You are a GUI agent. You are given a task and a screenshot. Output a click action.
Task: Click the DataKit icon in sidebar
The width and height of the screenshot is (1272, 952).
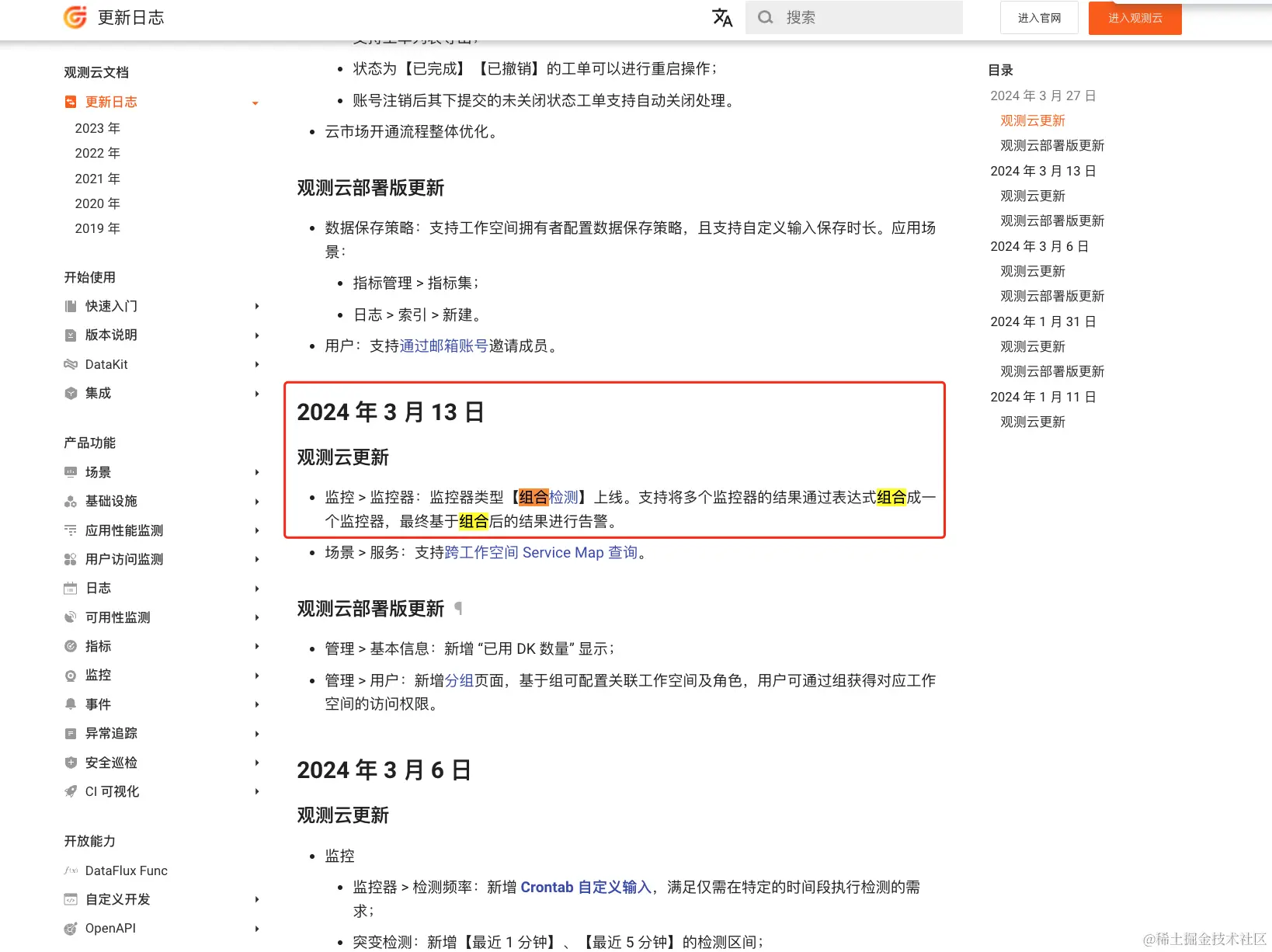pyautogui.click(x=71, y=364)
